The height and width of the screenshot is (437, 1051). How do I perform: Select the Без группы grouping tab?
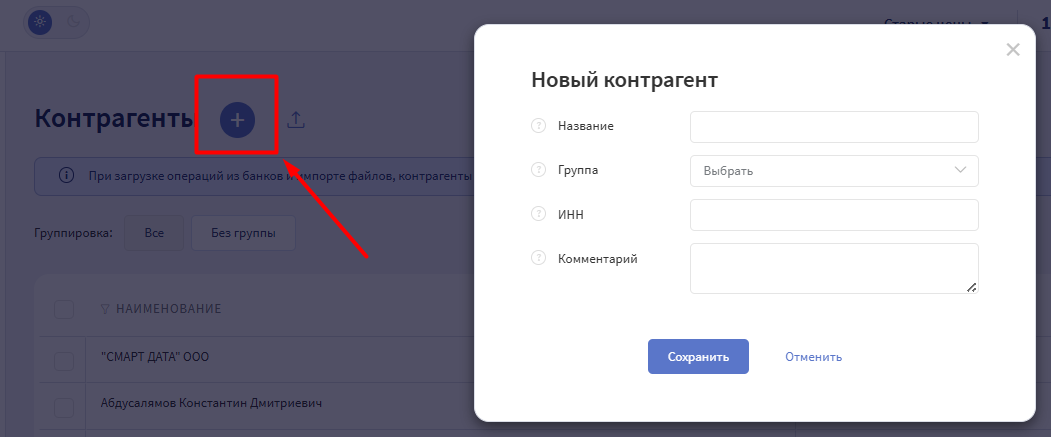pos(243,233)
